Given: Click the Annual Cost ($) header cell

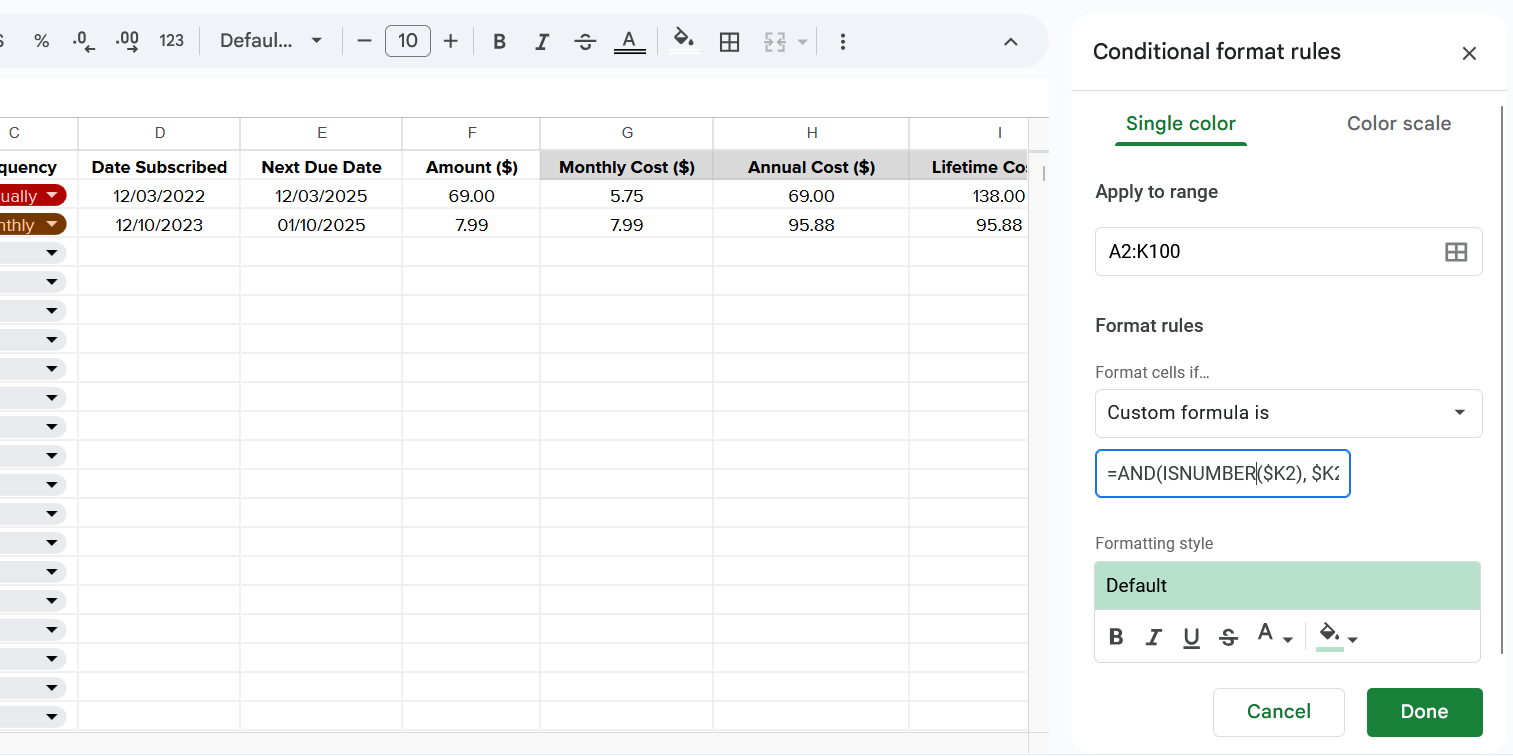Looking at the screenshot, I should [812, 167].
